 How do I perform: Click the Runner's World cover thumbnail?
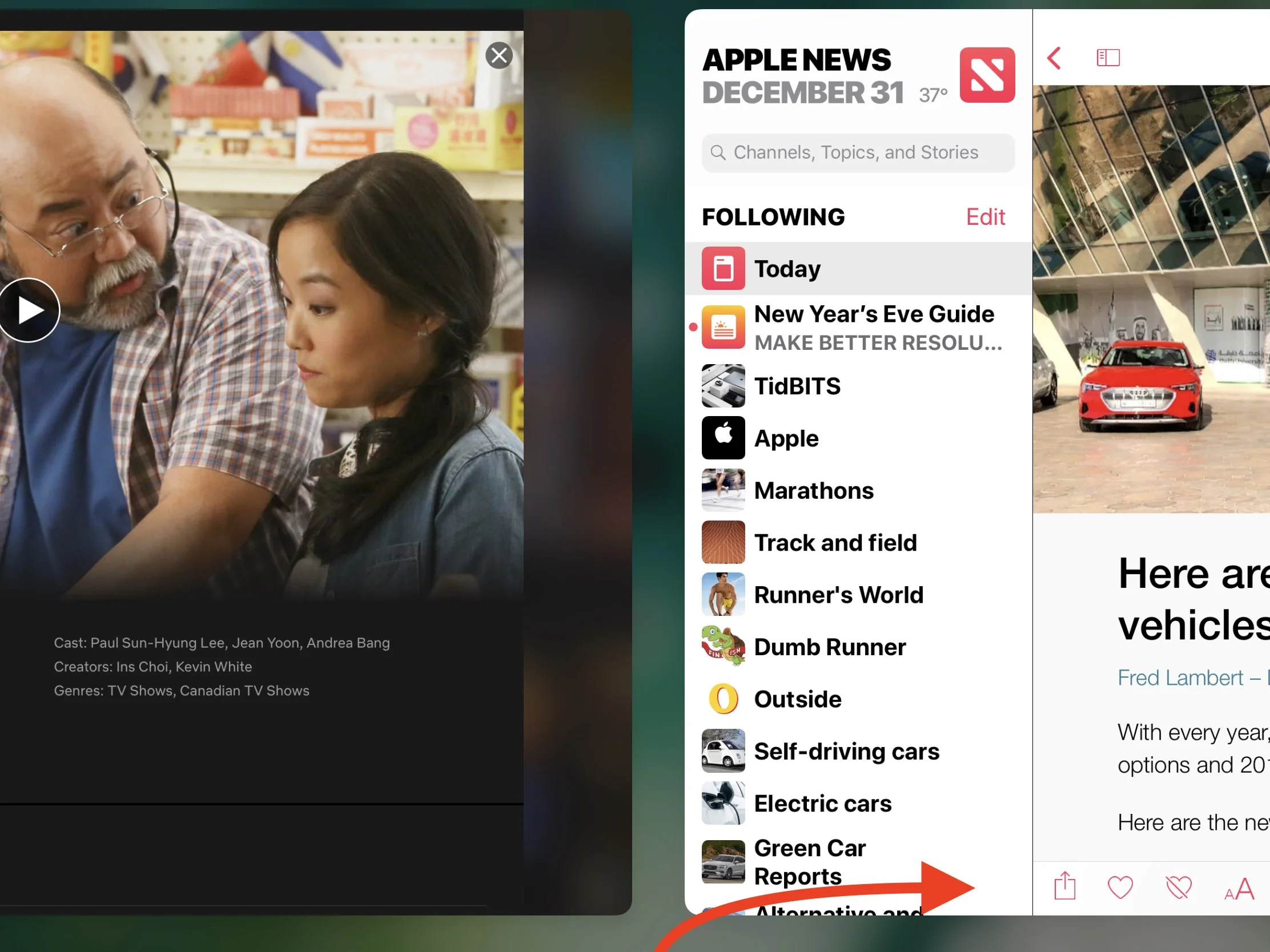pyautogui.click(x=724, y=595)
